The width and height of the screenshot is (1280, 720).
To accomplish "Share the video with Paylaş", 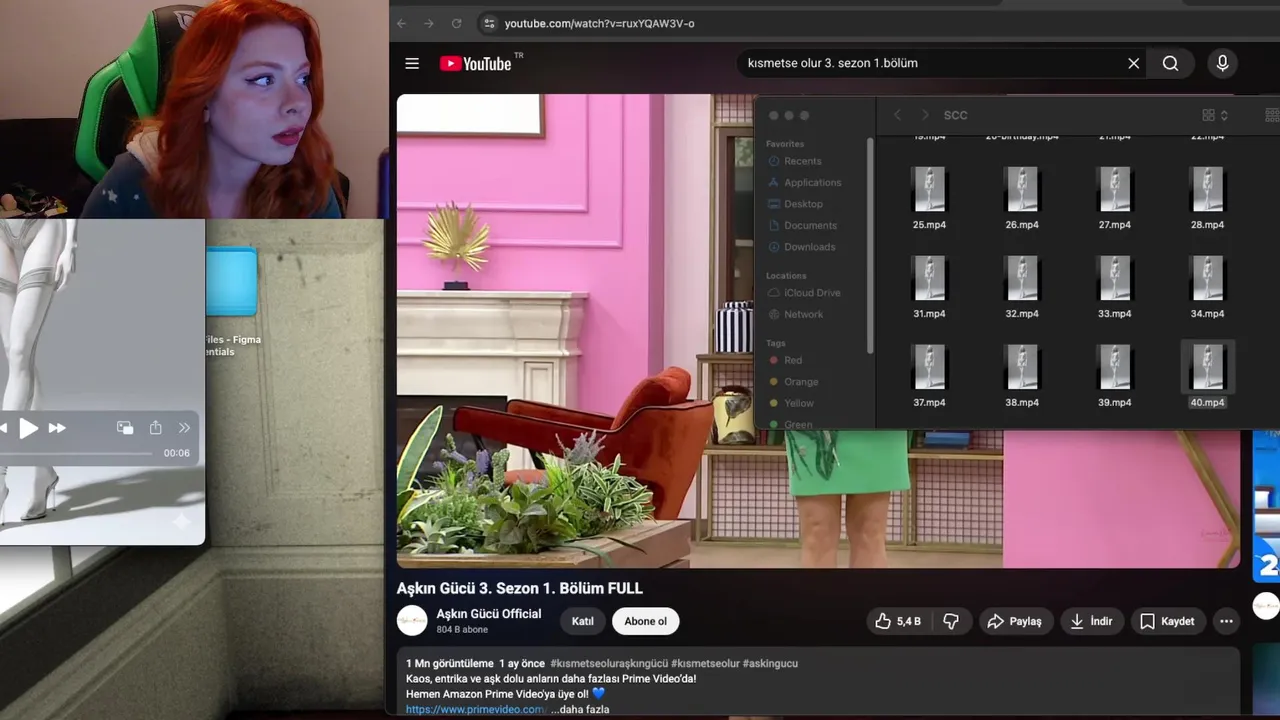I will (x=1014, y=621).
